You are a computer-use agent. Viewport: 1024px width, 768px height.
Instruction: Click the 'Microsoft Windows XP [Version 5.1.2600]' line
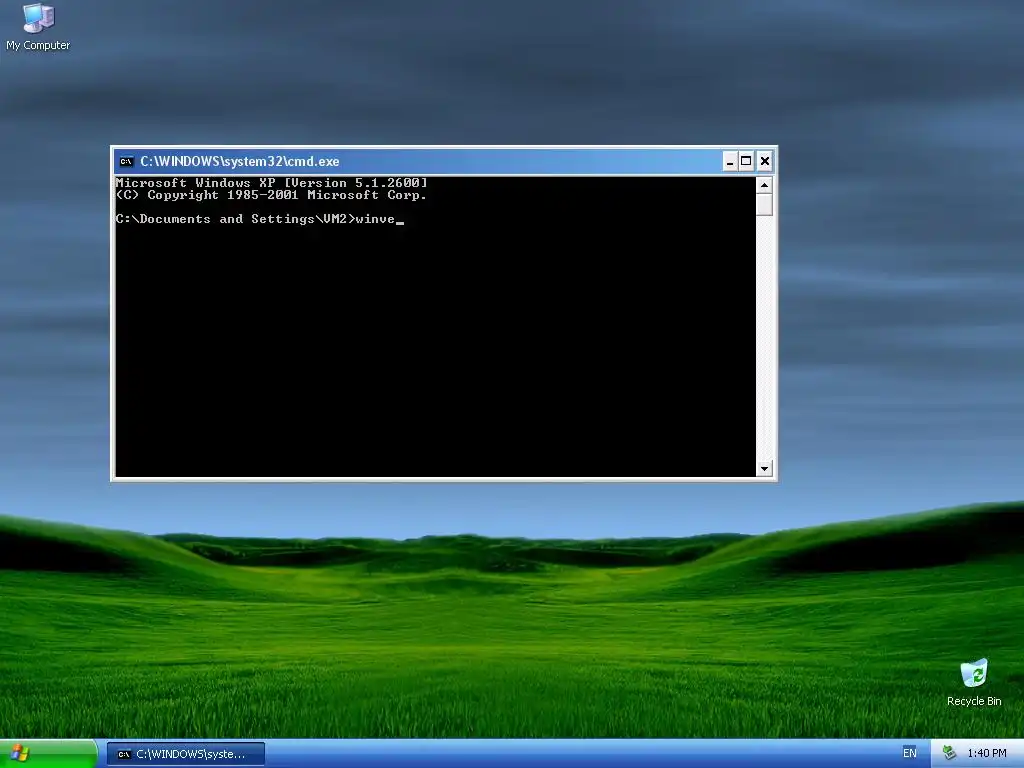click(272, 182)
